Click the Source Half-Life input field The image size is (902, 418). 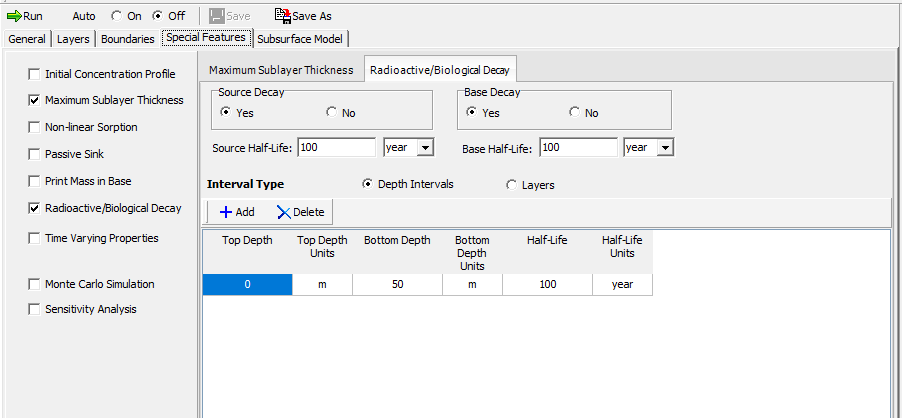click(x=337, y=148)
